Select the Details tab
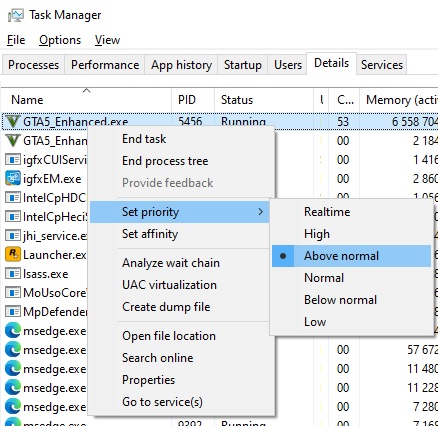438x426 pixels. click(331, 63)
